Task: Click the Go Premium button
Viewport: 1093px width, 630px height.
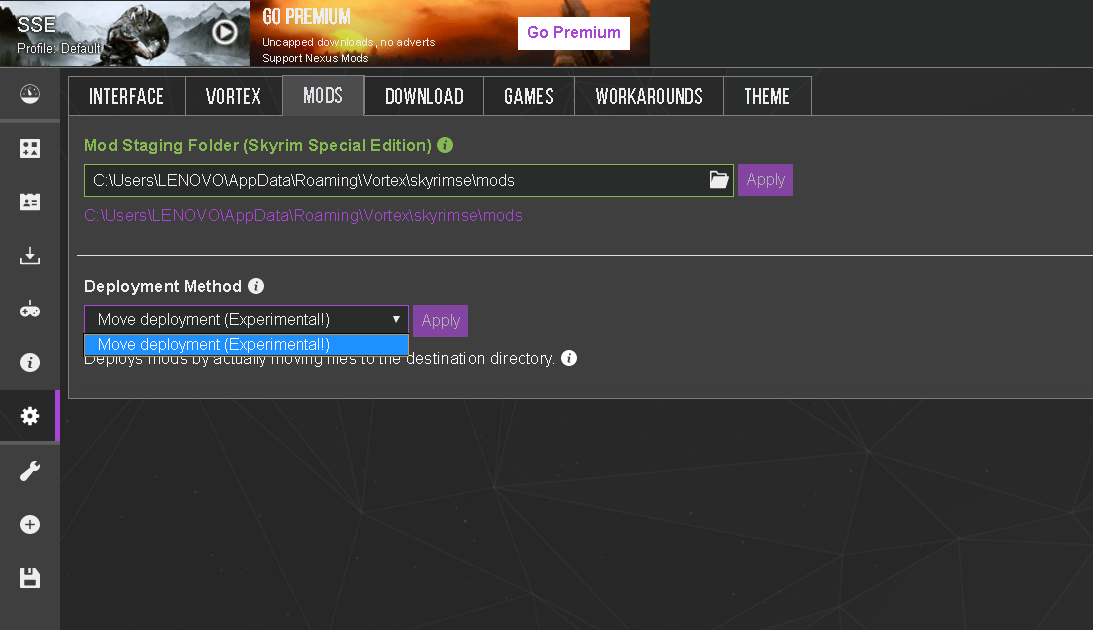Action: click(573, 33)
